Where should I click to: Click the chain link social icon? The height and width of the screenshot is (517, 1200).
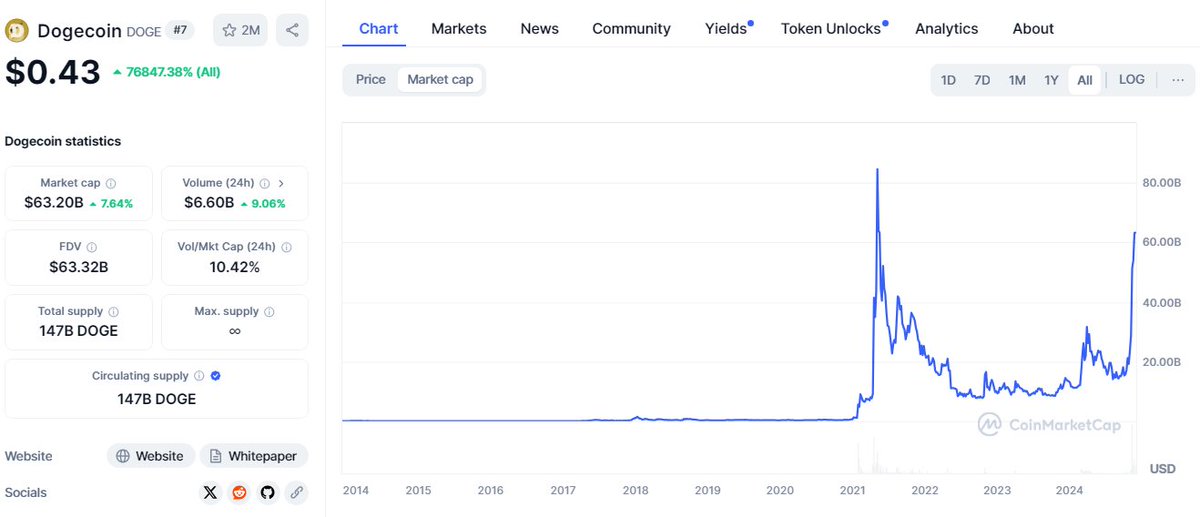click(x=296, y=492)
